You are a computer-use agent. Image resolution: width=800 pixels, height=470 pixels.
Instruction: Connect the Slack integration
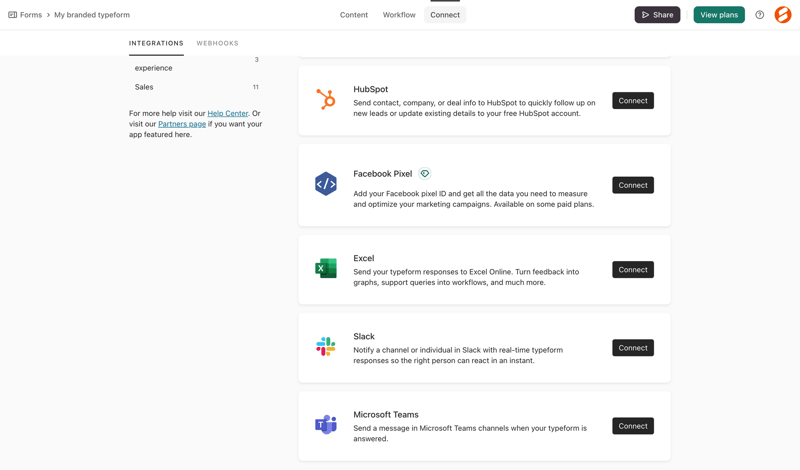[x=633, y=348]
